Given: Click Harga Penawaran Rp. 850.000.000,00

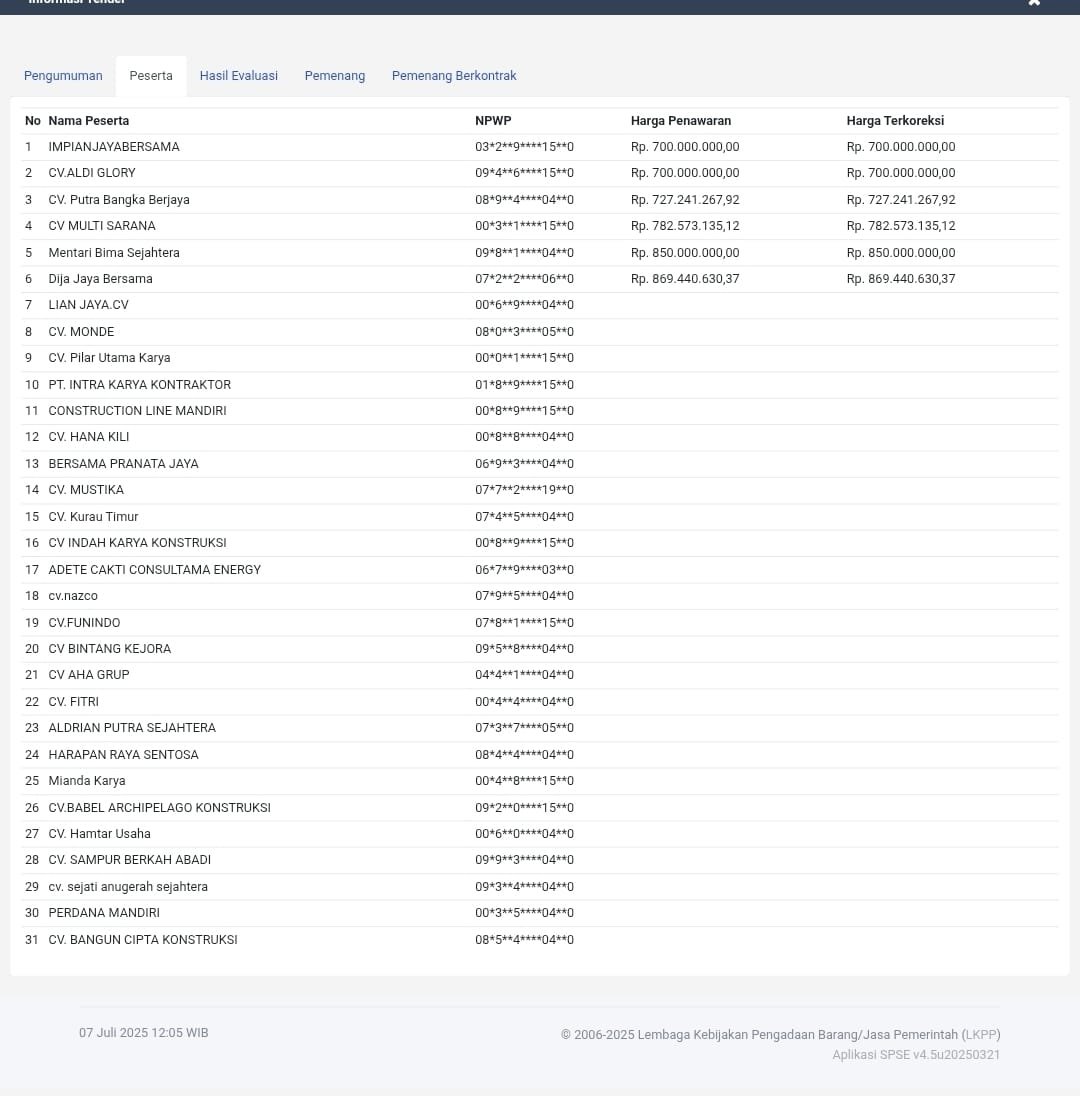Looking at the screenshot, I should (685, 252).
